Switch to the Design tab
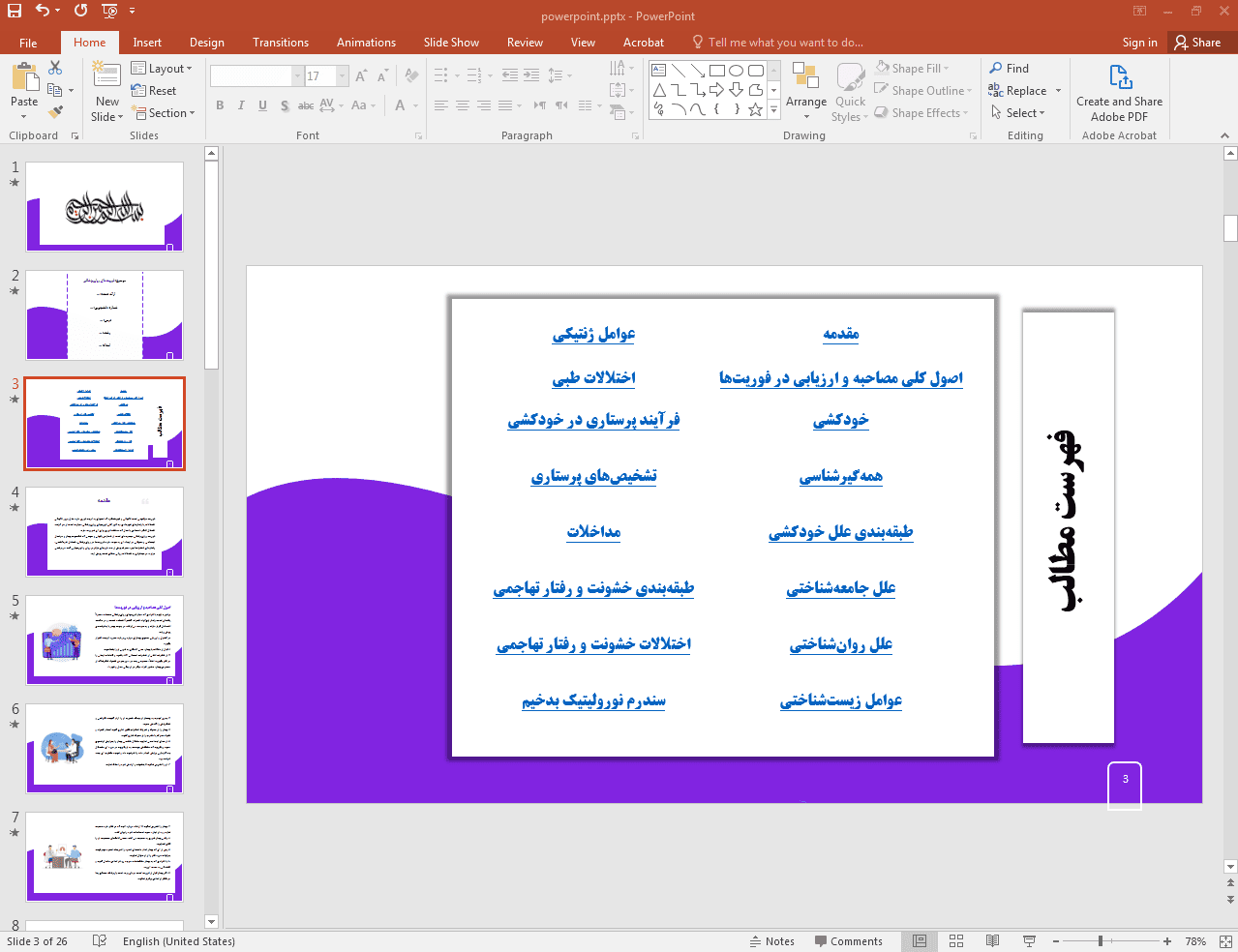The image size is (1238, 952). click(x=206, y=43)
